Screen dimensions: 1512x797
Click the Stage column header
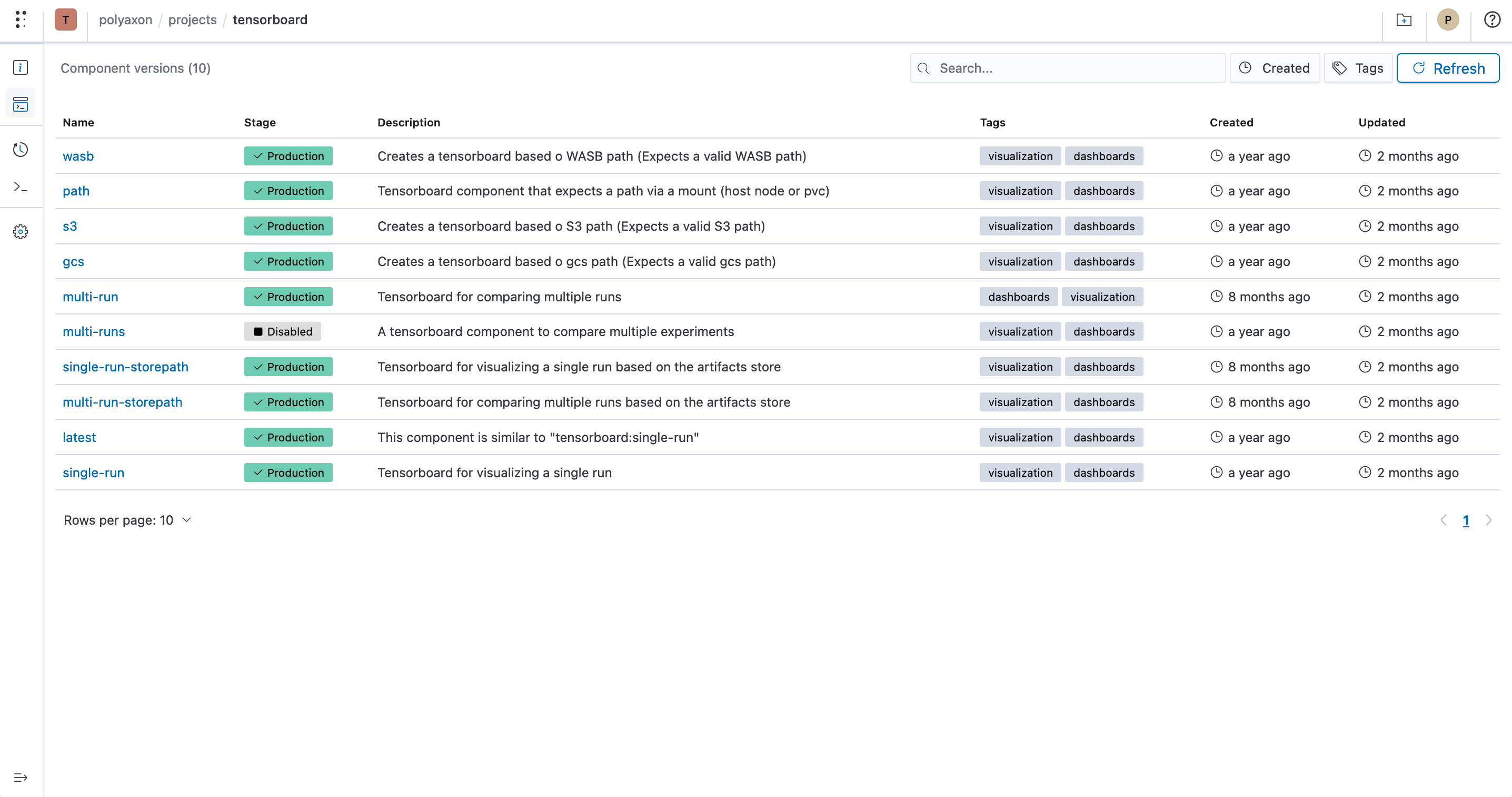pos(260,122)
